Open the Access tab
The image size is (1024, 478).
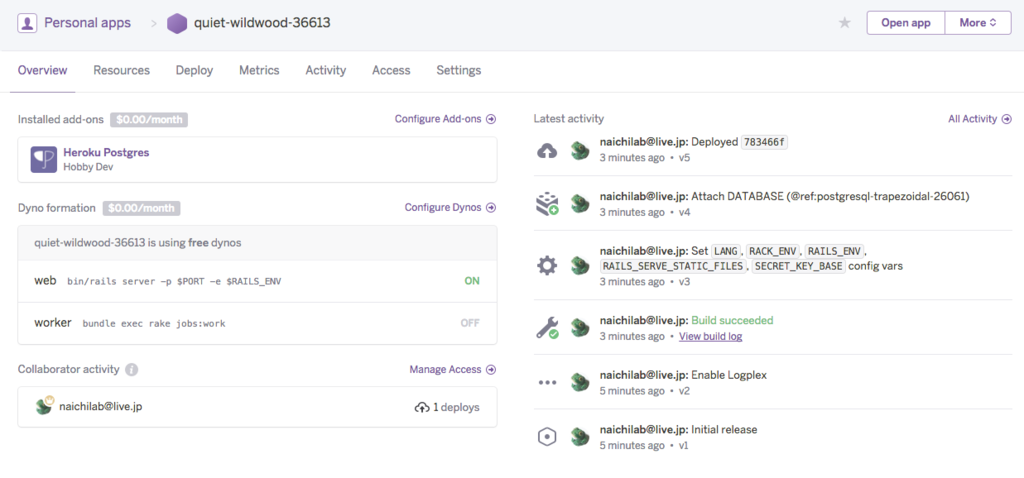coord(391,71)
